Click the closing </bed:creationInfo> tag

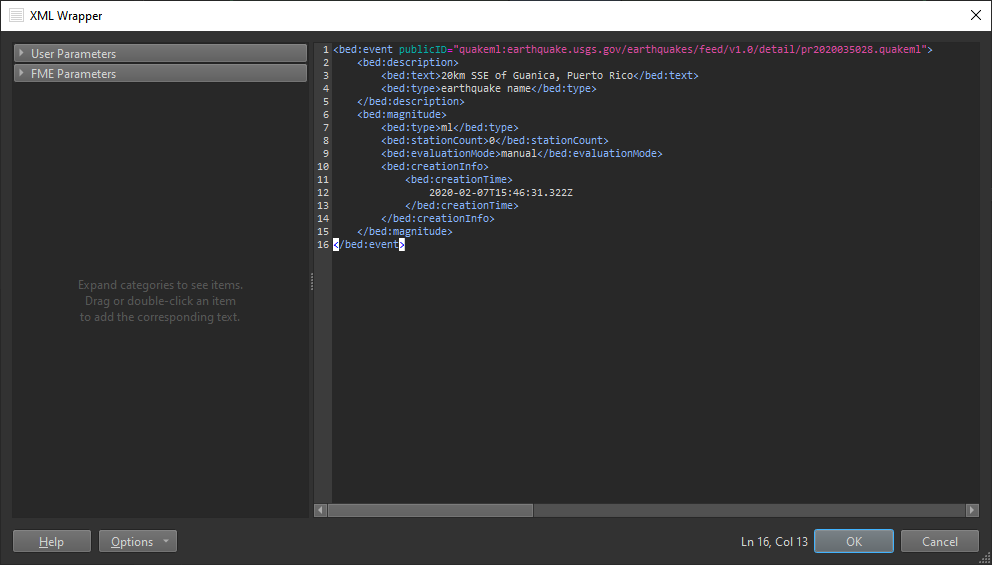438,218
